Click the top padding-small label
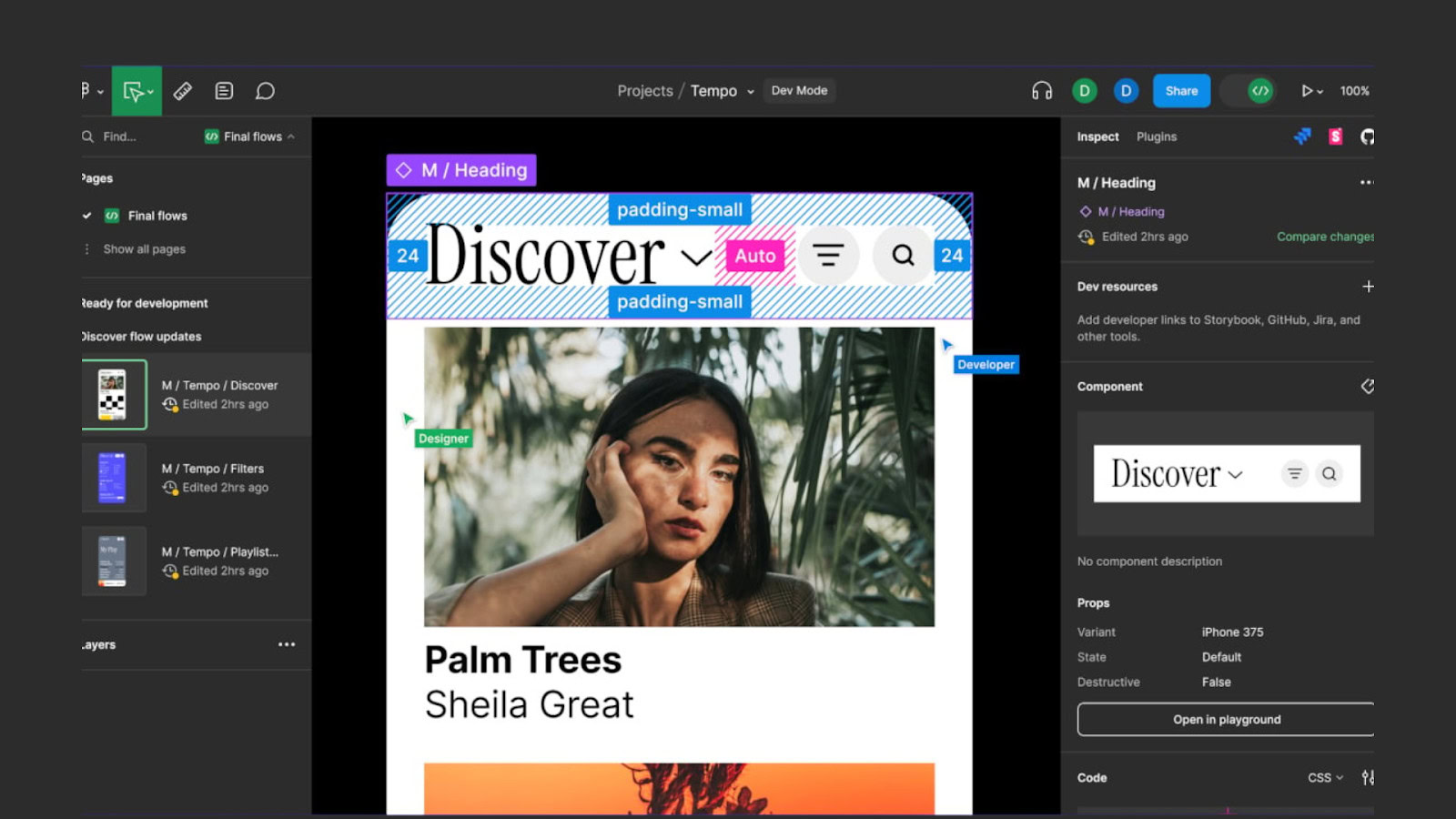Image resolution: width=1456 pixels, height=819 pixels. [x=680, y=209]
